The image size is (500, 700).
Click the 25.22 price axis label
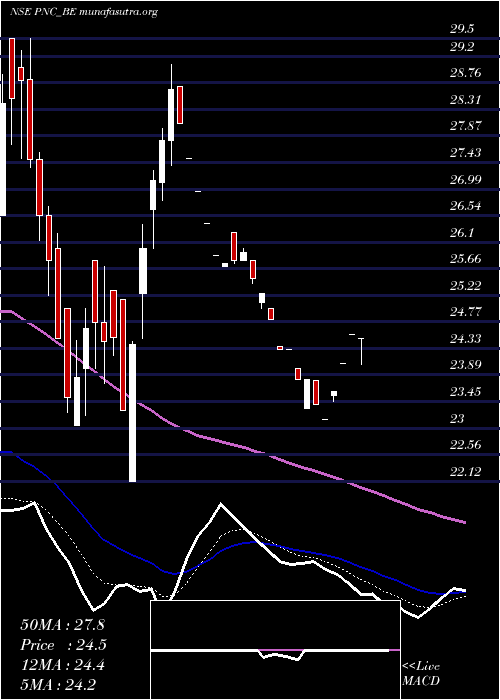pos(466,285)
